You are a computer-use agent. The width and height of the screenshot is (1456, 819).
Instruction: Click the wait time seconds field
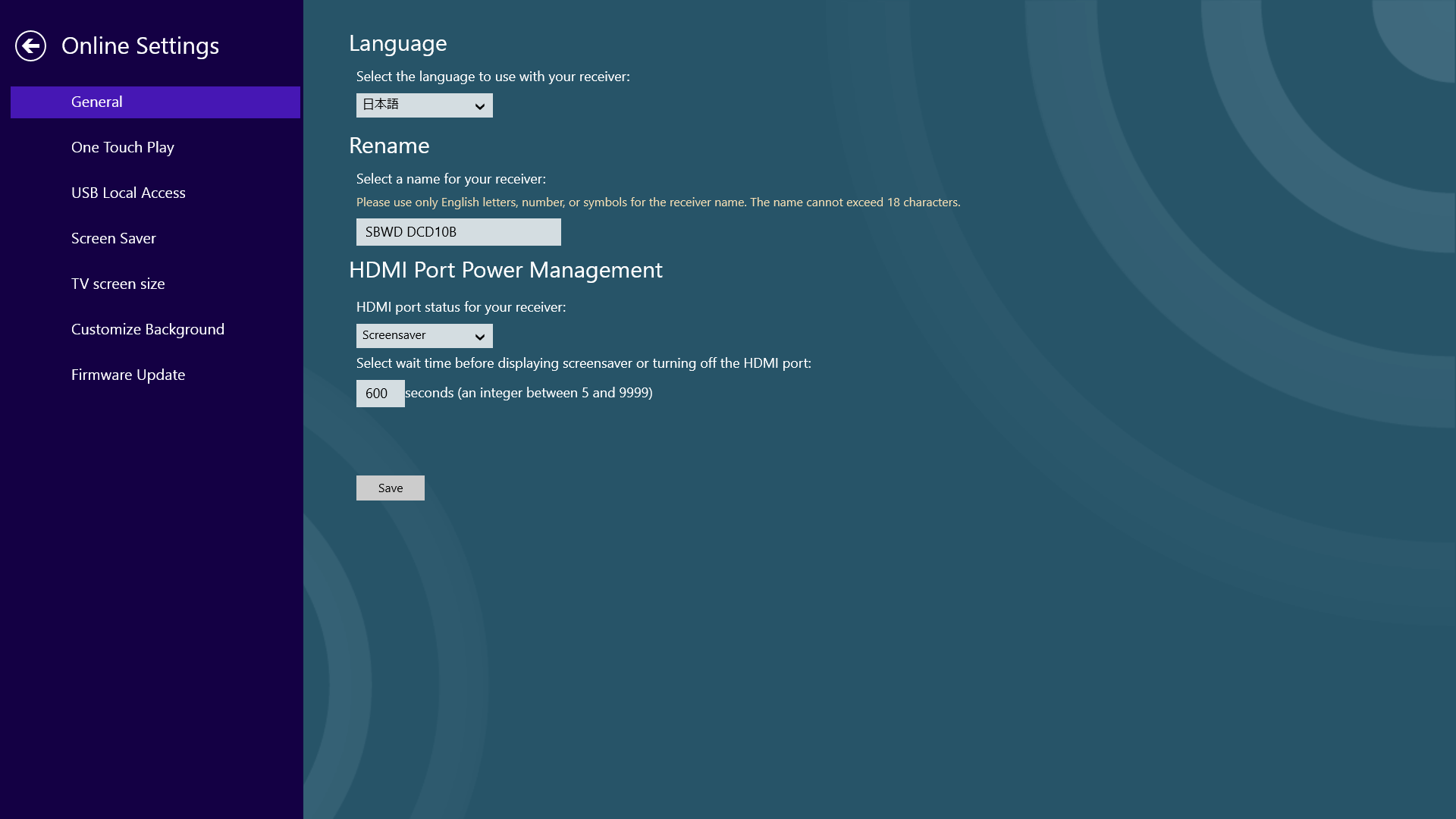point(380,393)
